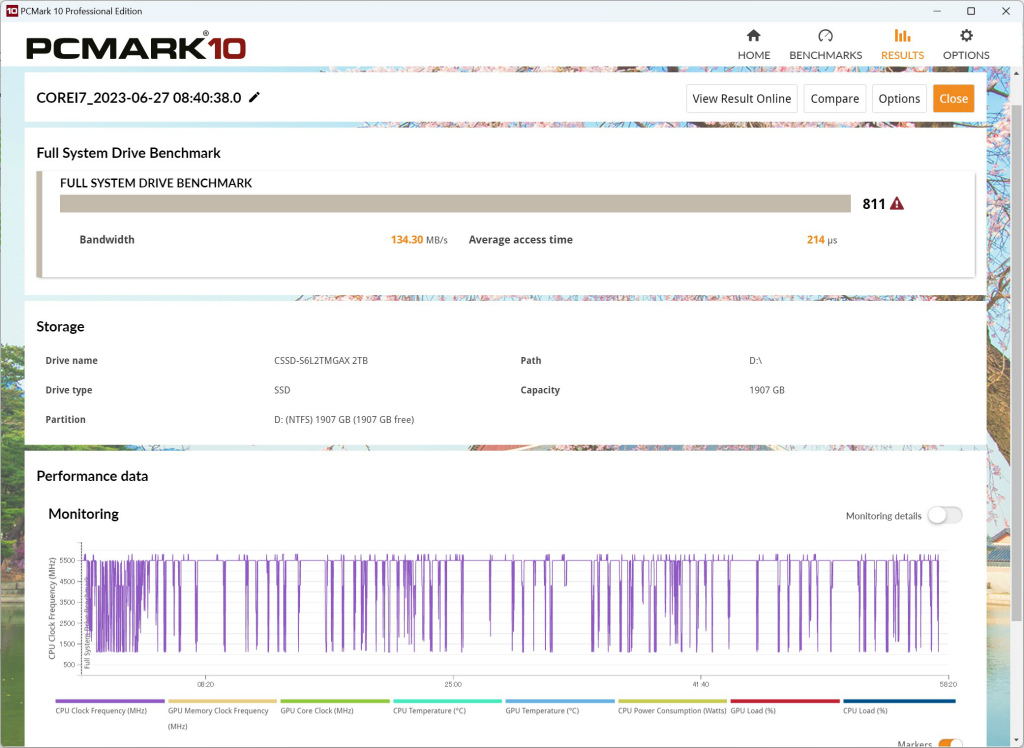
Task: Toggle the CPU Power Consumption legend item
Action: pyautogui.click(x=672, y=707)
